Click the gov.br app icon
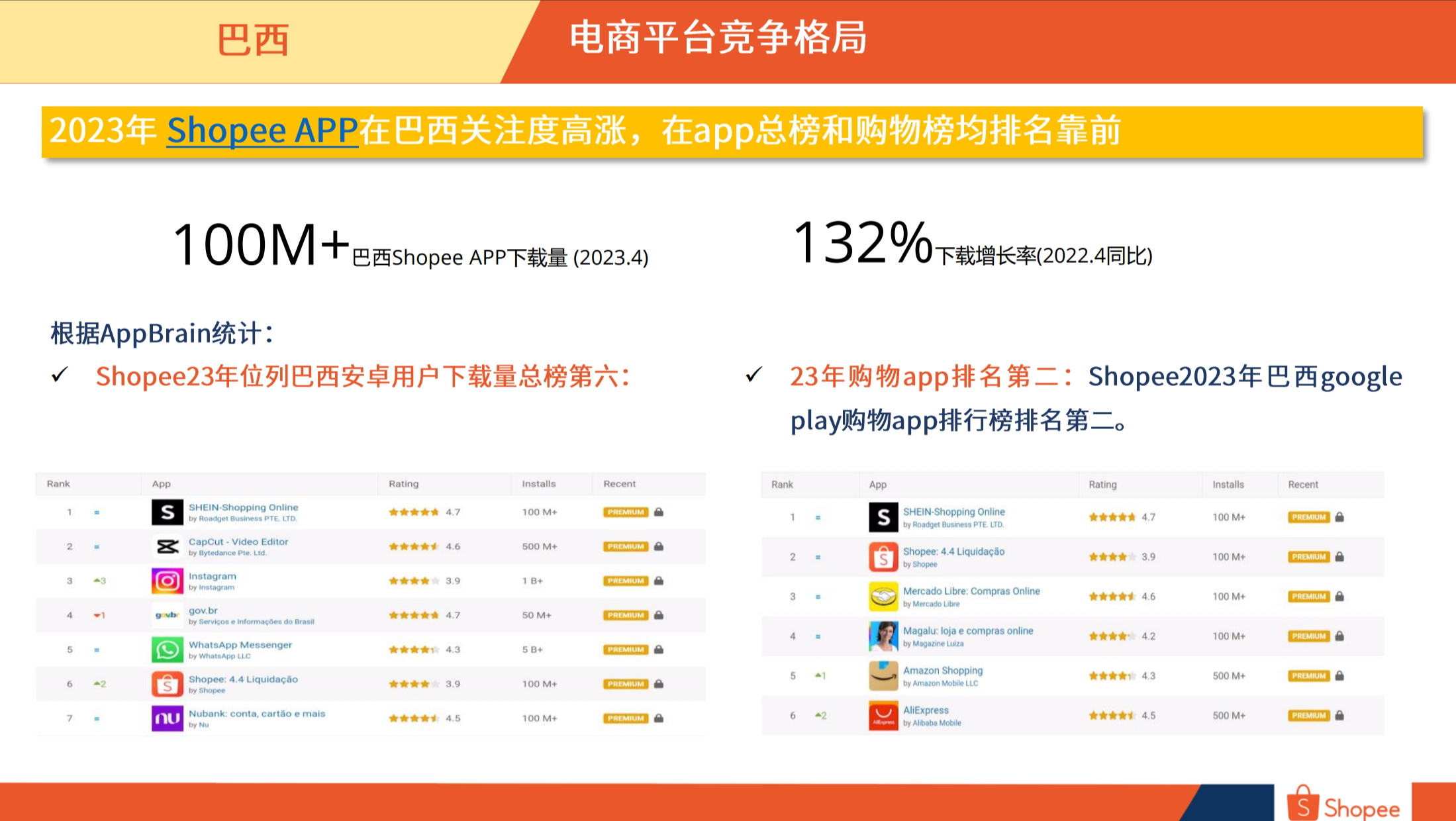The width and height of the screenshot is (1456, 821). [168, 616]
